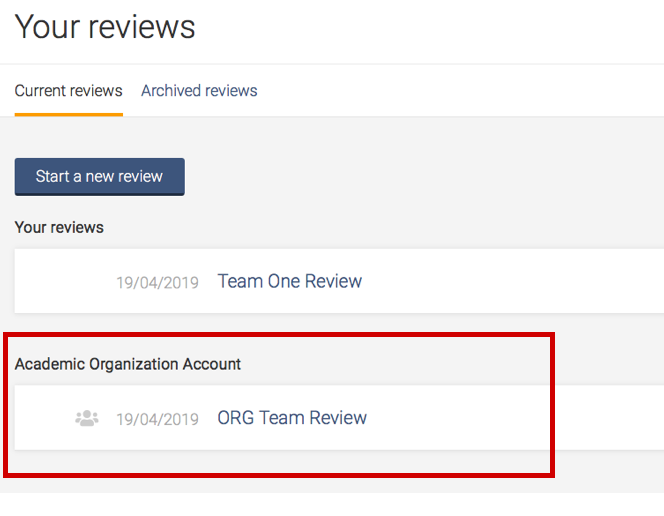This screenshot has height=516, width=664.
Task: Click the small Your reviews section label
Action: click(59, 227)
